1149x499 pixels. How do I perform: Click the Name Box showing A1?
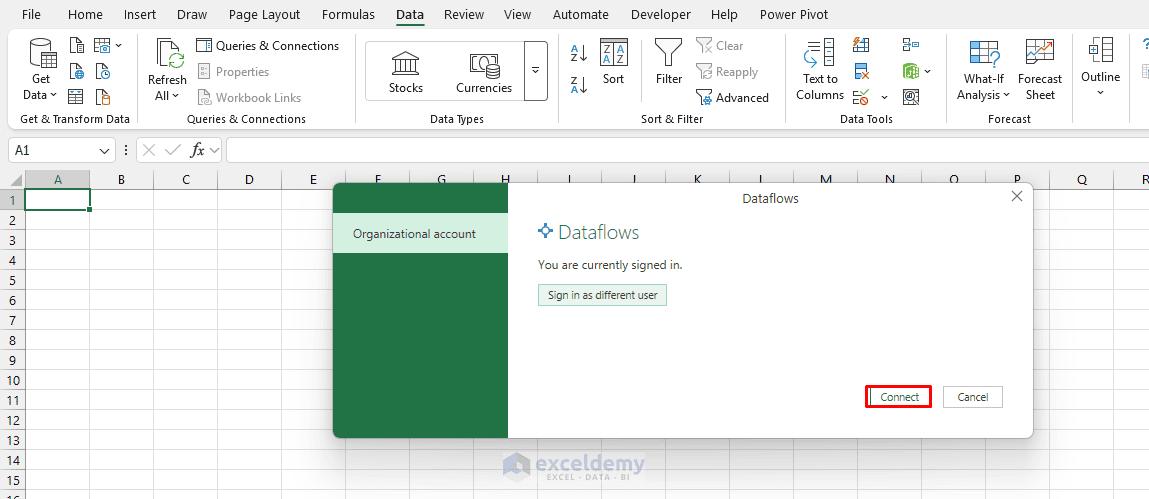(53, 150)
